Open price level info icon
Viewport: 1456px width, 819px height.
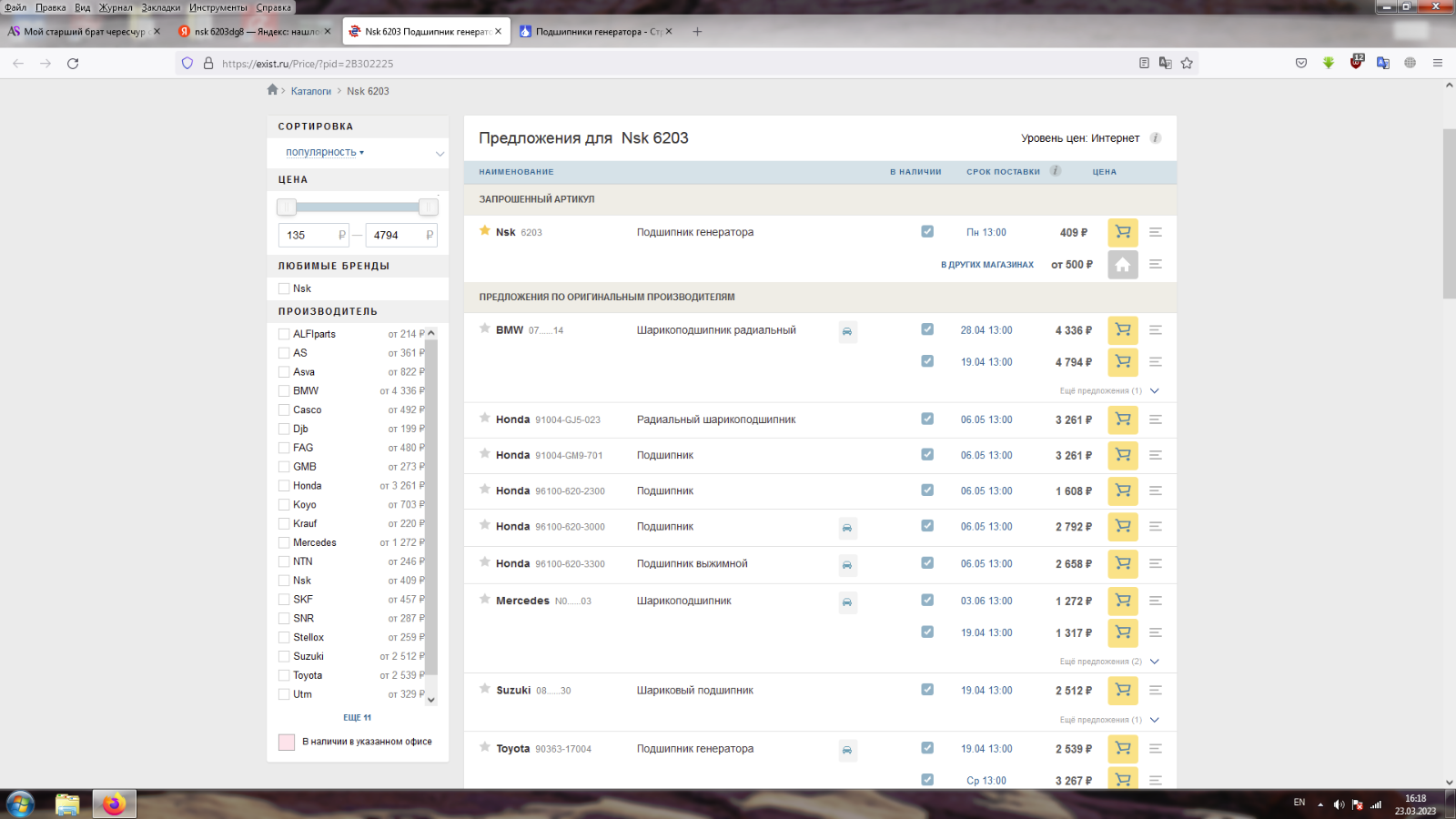click(x=1156, y=138)
